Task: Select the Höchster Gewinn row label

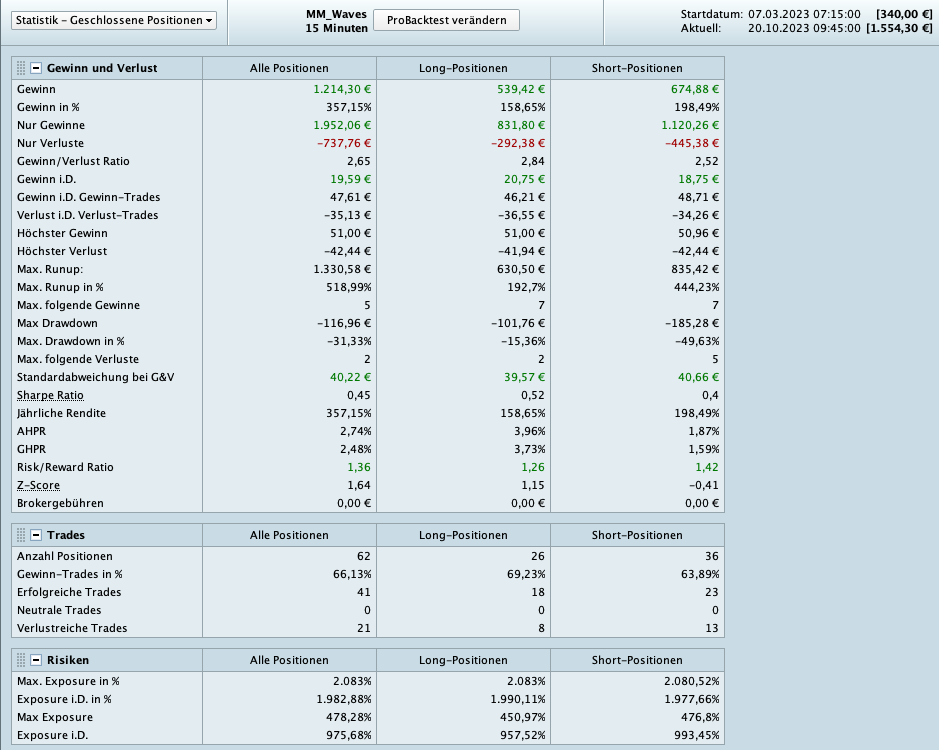Action: (x=62, y=233)
